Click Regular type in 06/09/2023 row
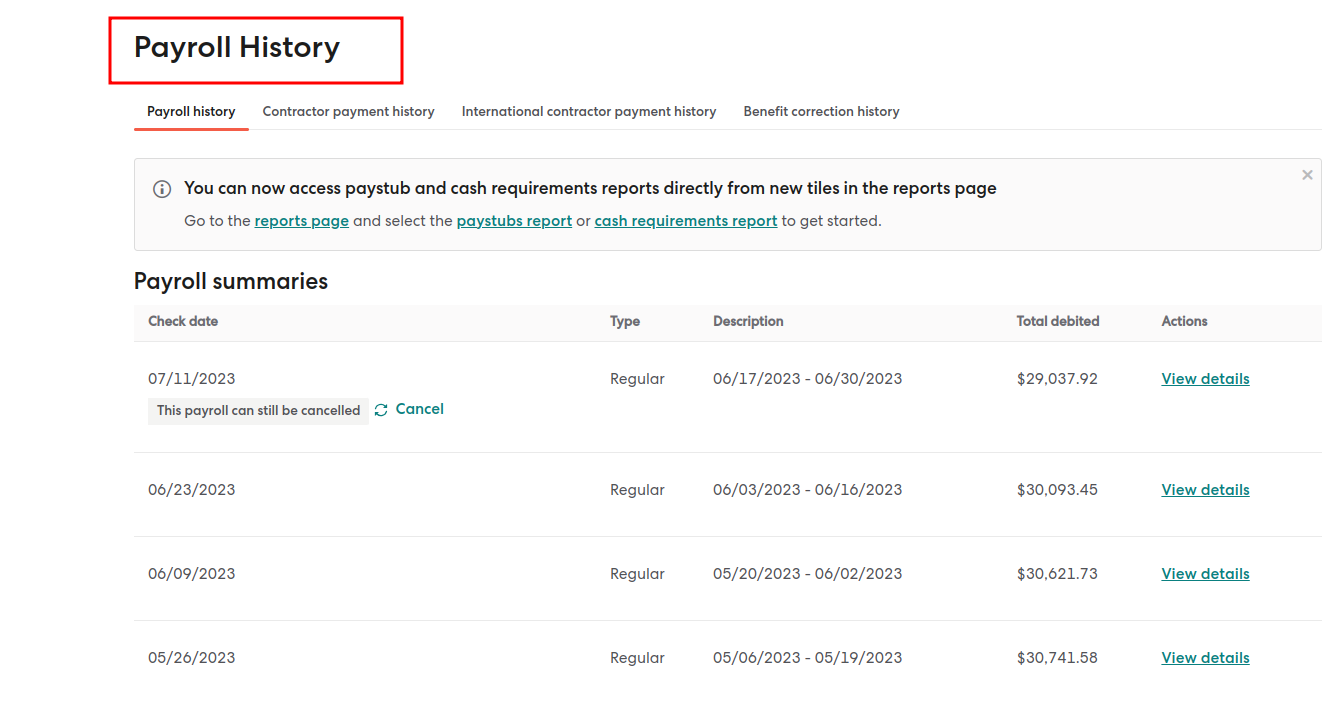Viewport: 1328px width, 702px height. [637, 574]
